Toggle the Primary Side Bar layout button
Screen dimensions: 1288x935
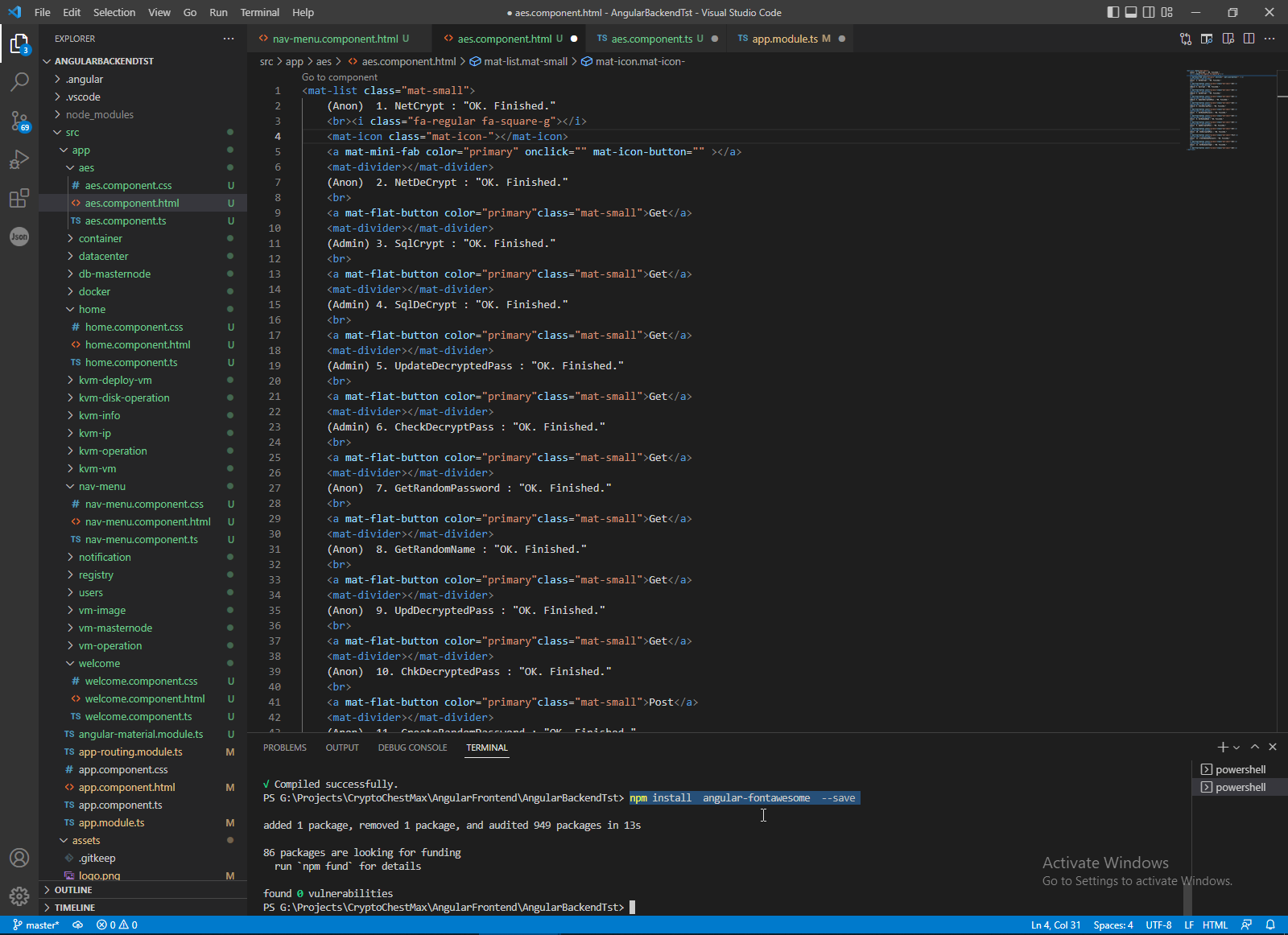[x=1113, y=12]
